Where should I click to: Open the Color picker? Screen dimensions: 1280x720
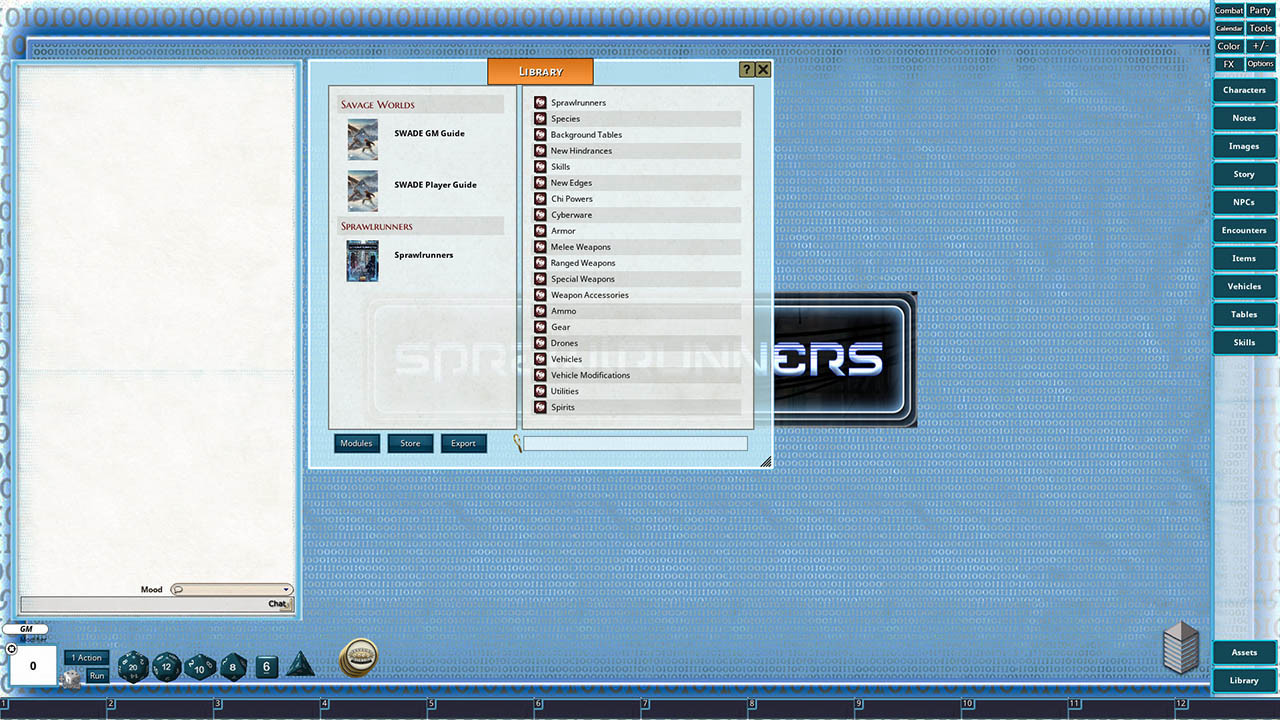[x=1227, y=46]
